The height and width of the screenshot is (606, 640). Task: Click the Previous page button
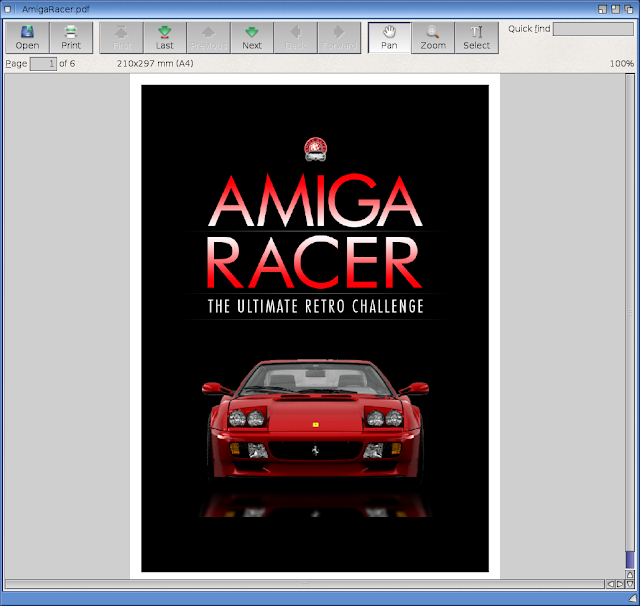coord(209,38)
